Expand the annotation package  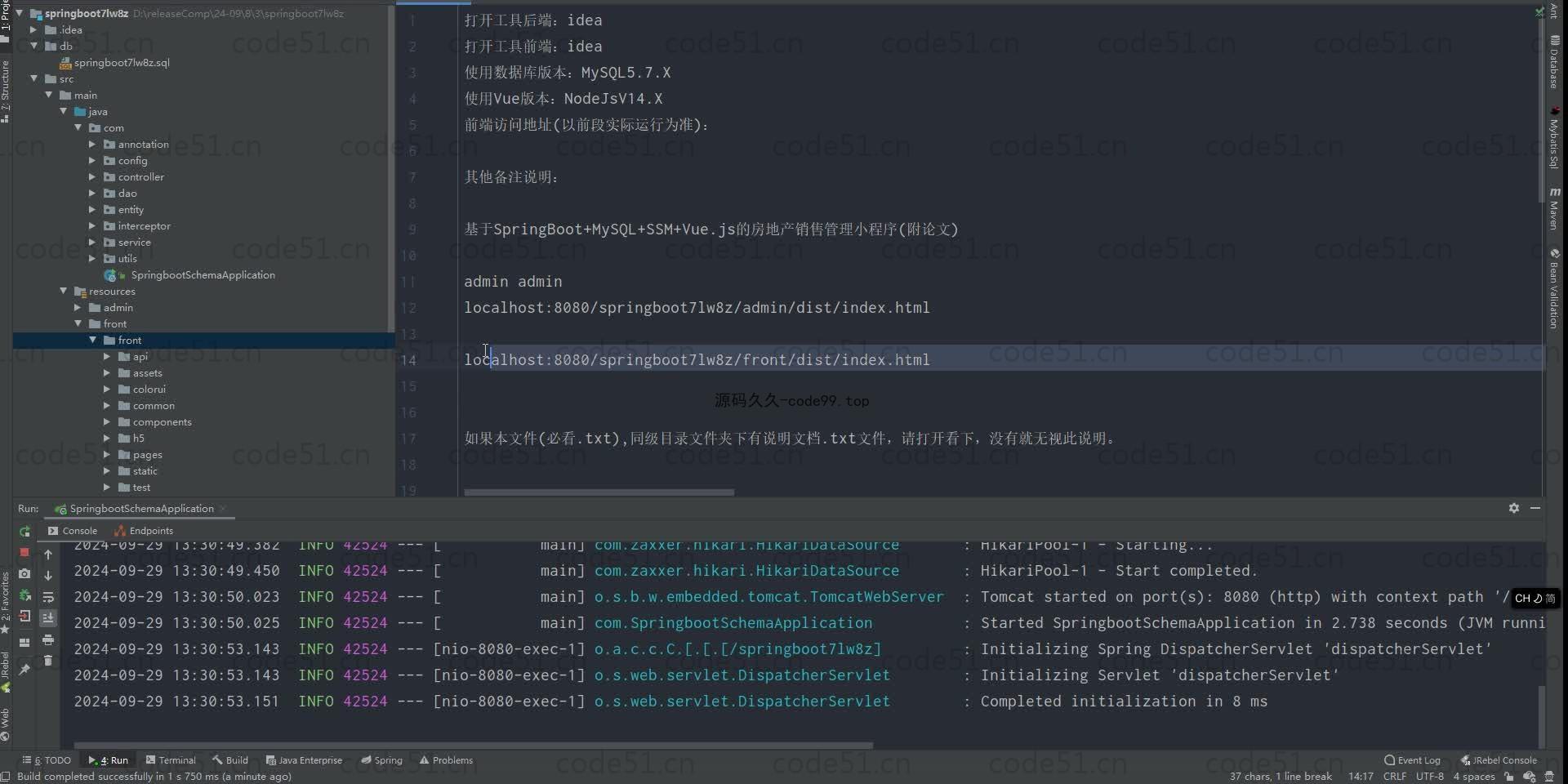coord(92,144)
